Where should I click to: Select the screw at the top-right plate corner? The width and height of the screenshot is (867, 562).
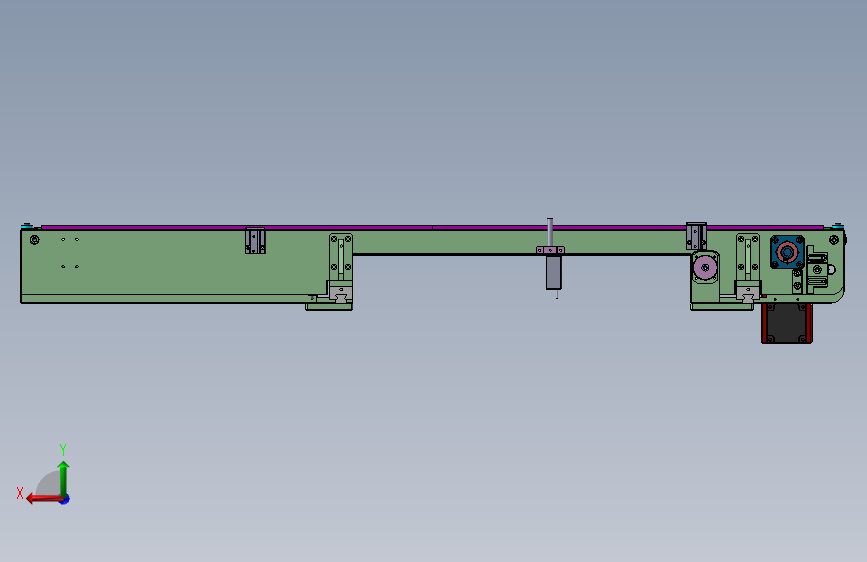834,240
